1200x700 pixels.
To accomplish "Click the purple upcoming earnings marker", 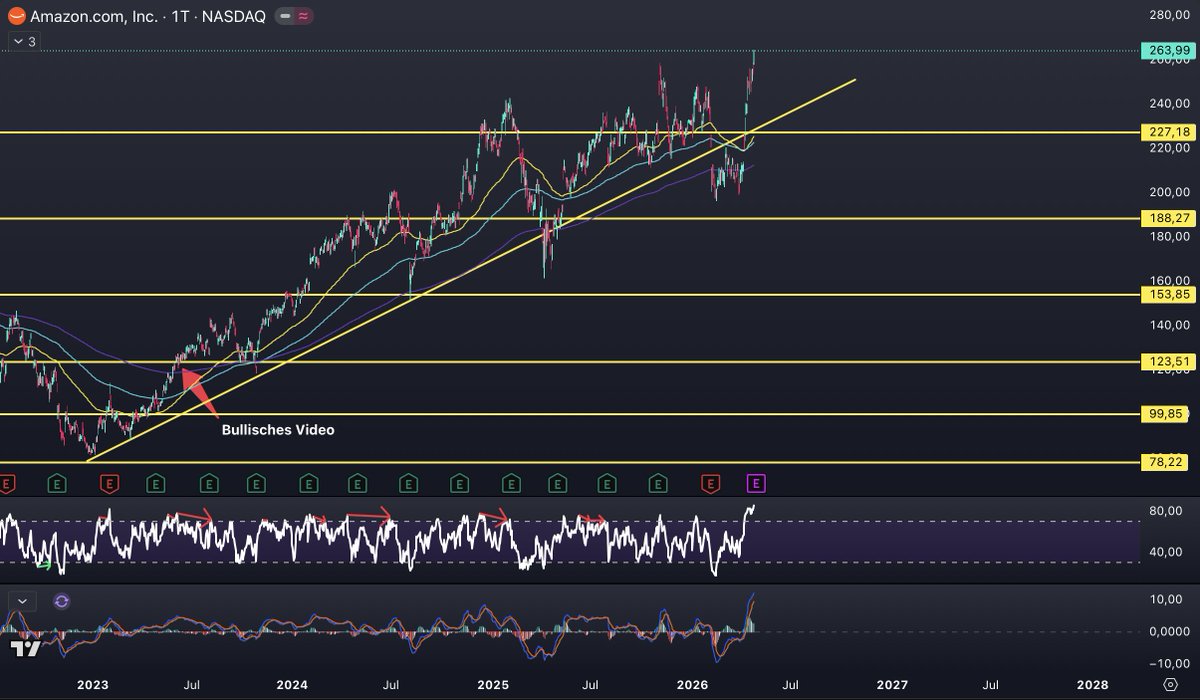I will tap(757, 484).
